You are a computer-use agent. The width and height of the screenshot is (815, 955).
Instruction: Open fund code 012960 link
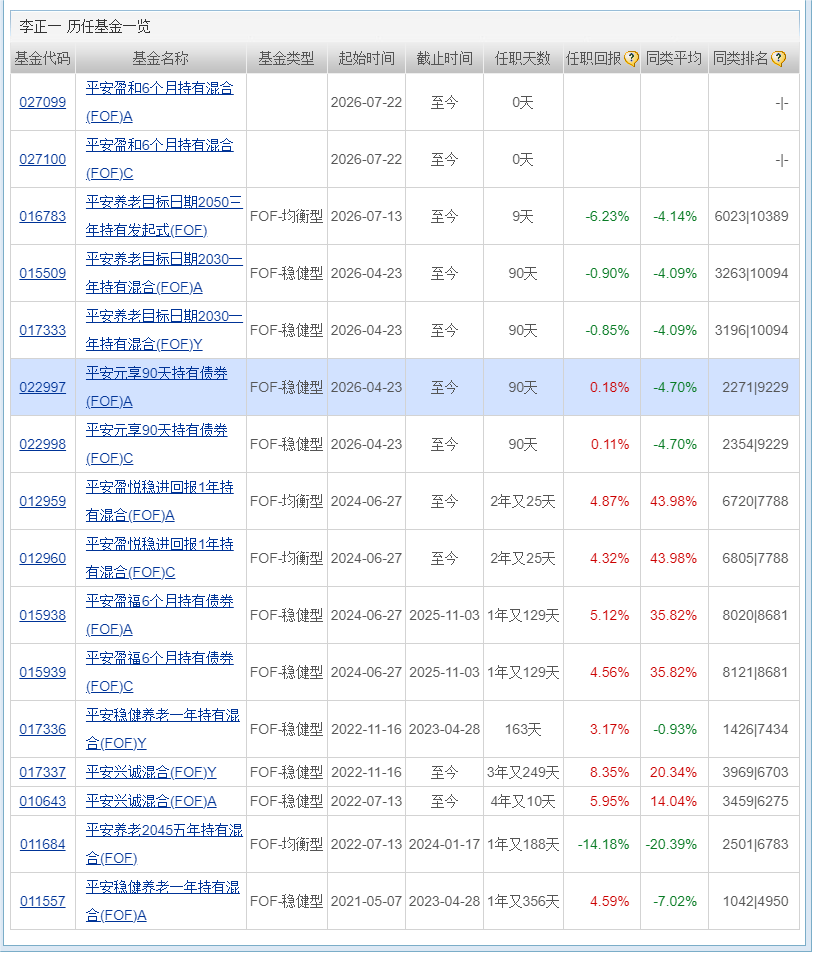tap(43, 559)
